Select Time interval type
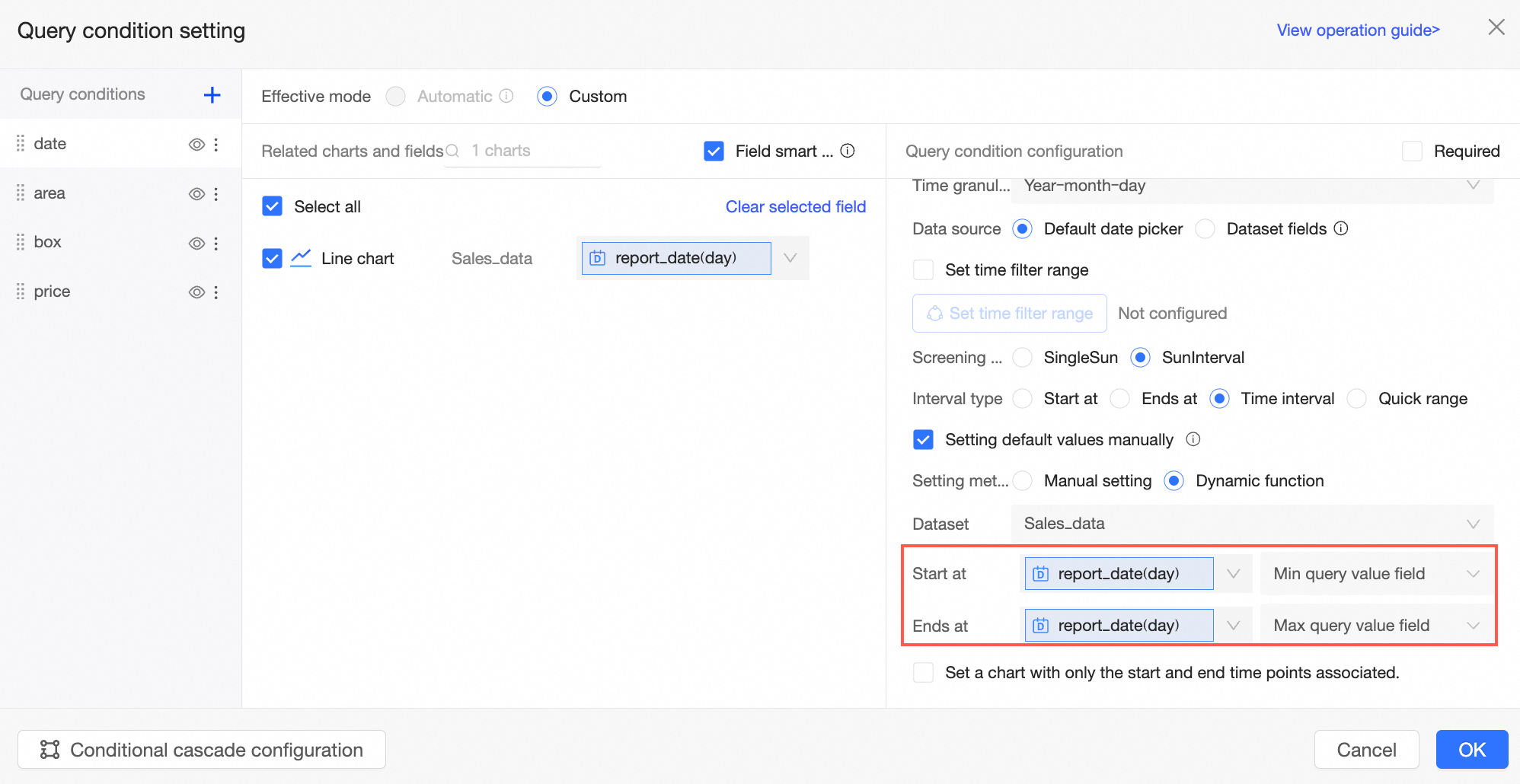 tap(1220, 398)
